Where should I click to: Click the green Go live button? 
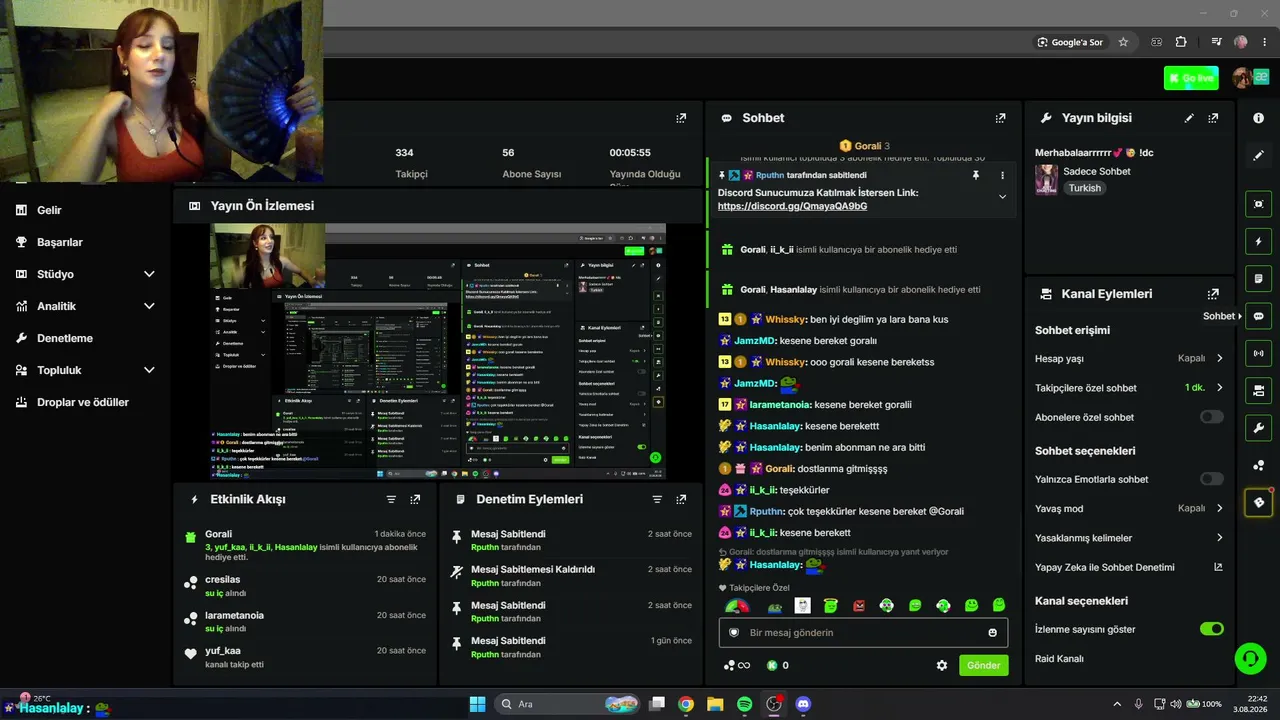pyautogui.click(x=1191, y=78)
